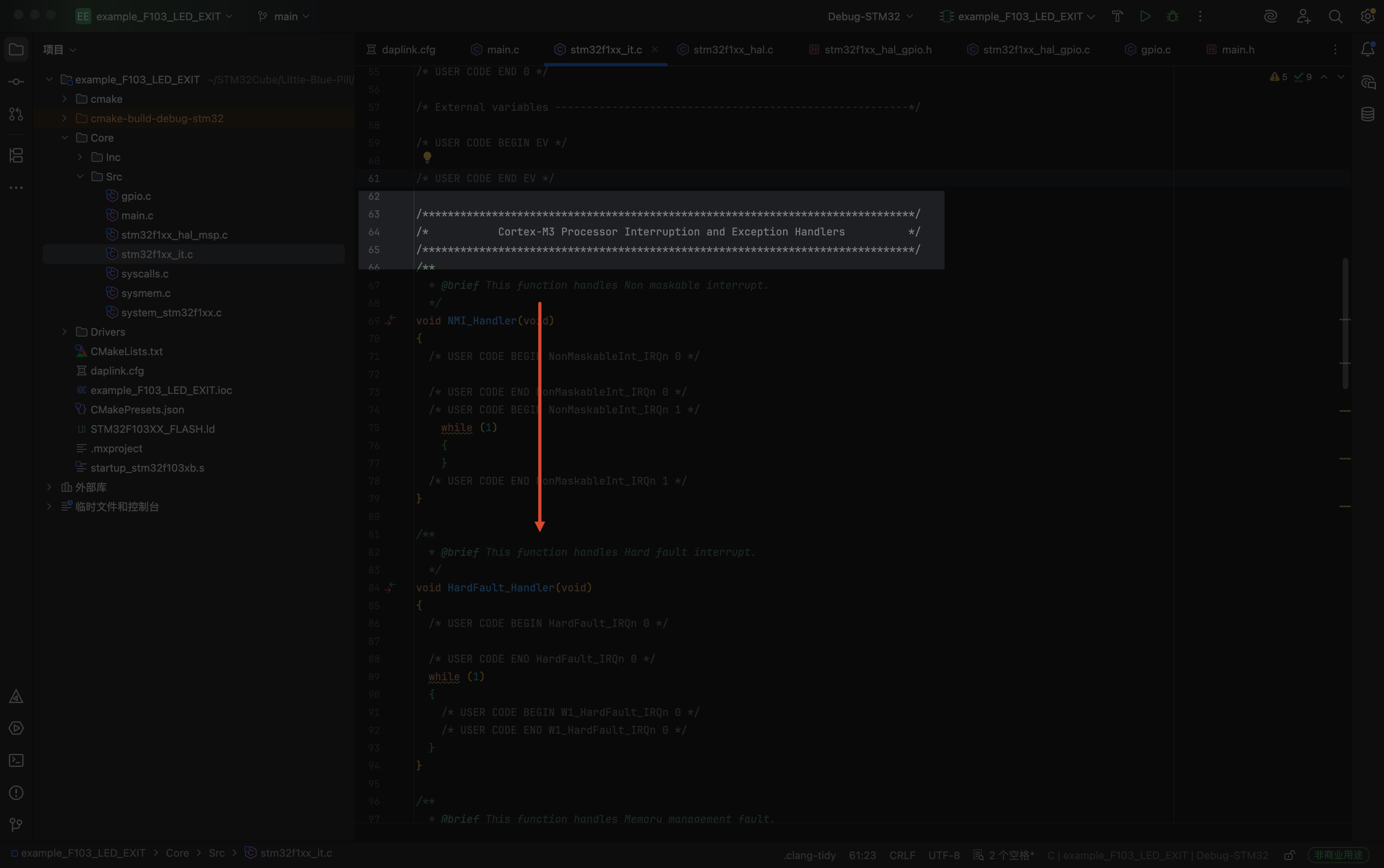Open Search Everywhere magnifier
1384x868 pixels.
(x=1336, y=16)
